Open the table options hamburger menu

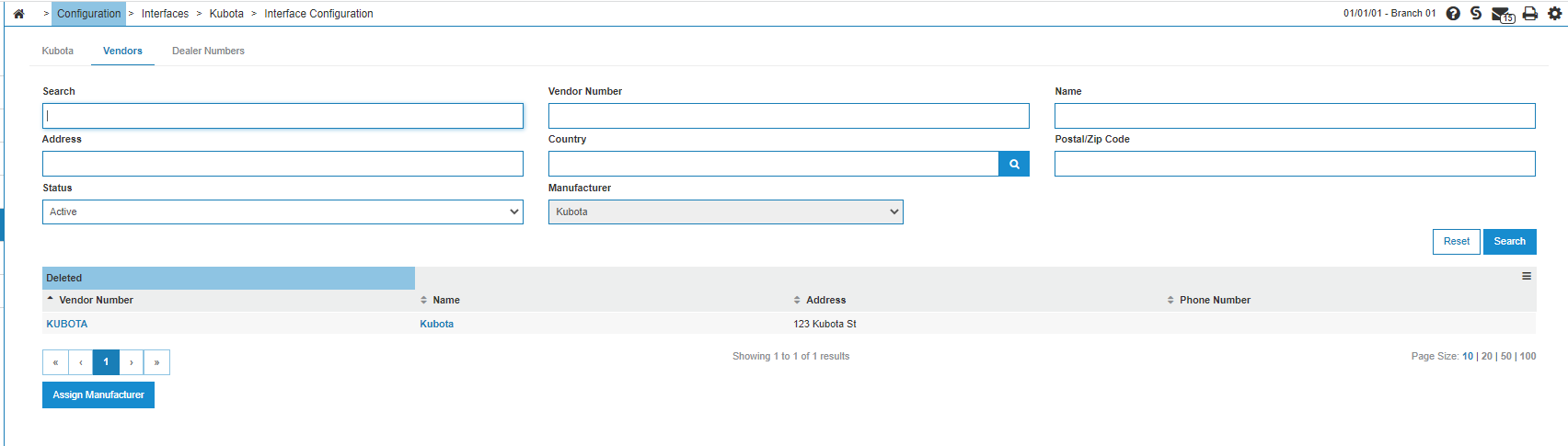(x=1527, y=276)
